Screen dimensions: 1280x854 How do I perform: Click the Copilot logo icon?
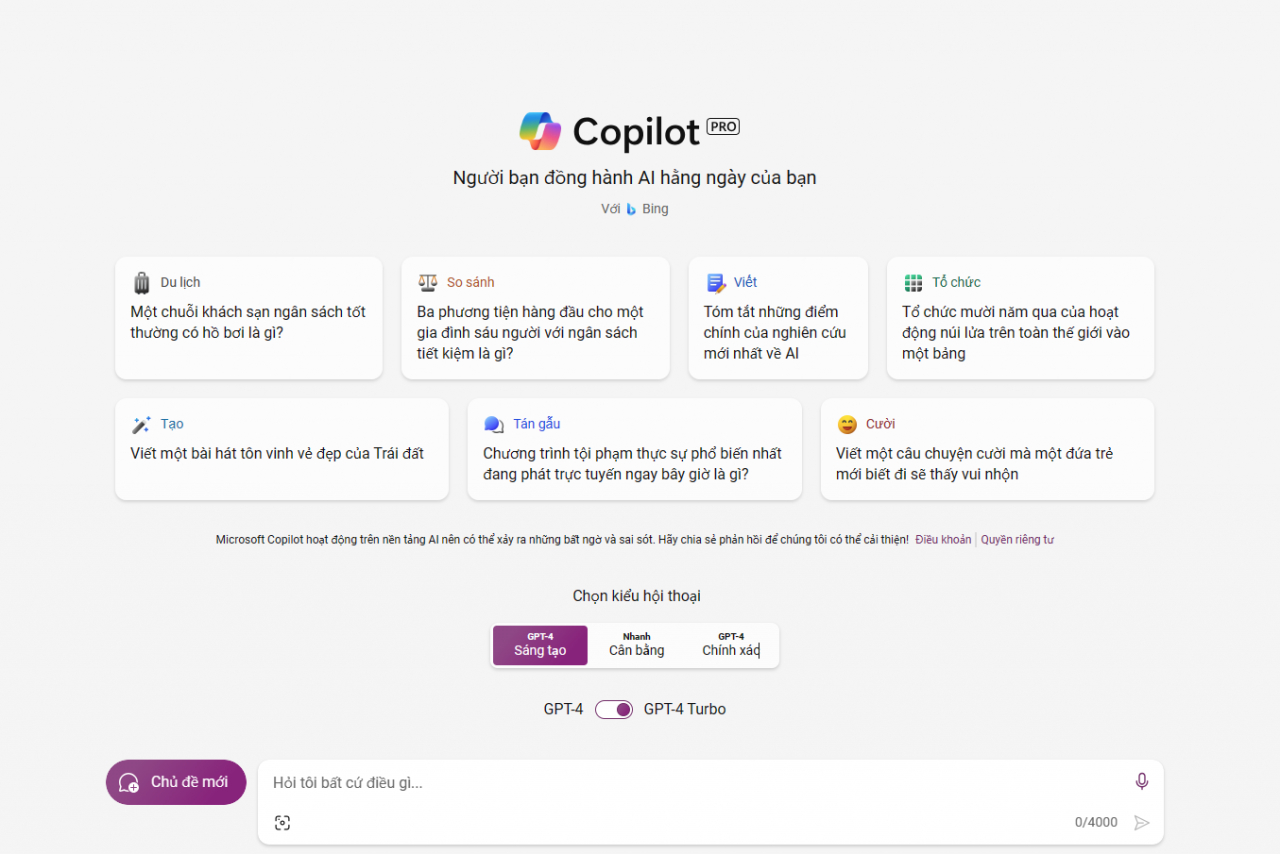tap(540, 131)
